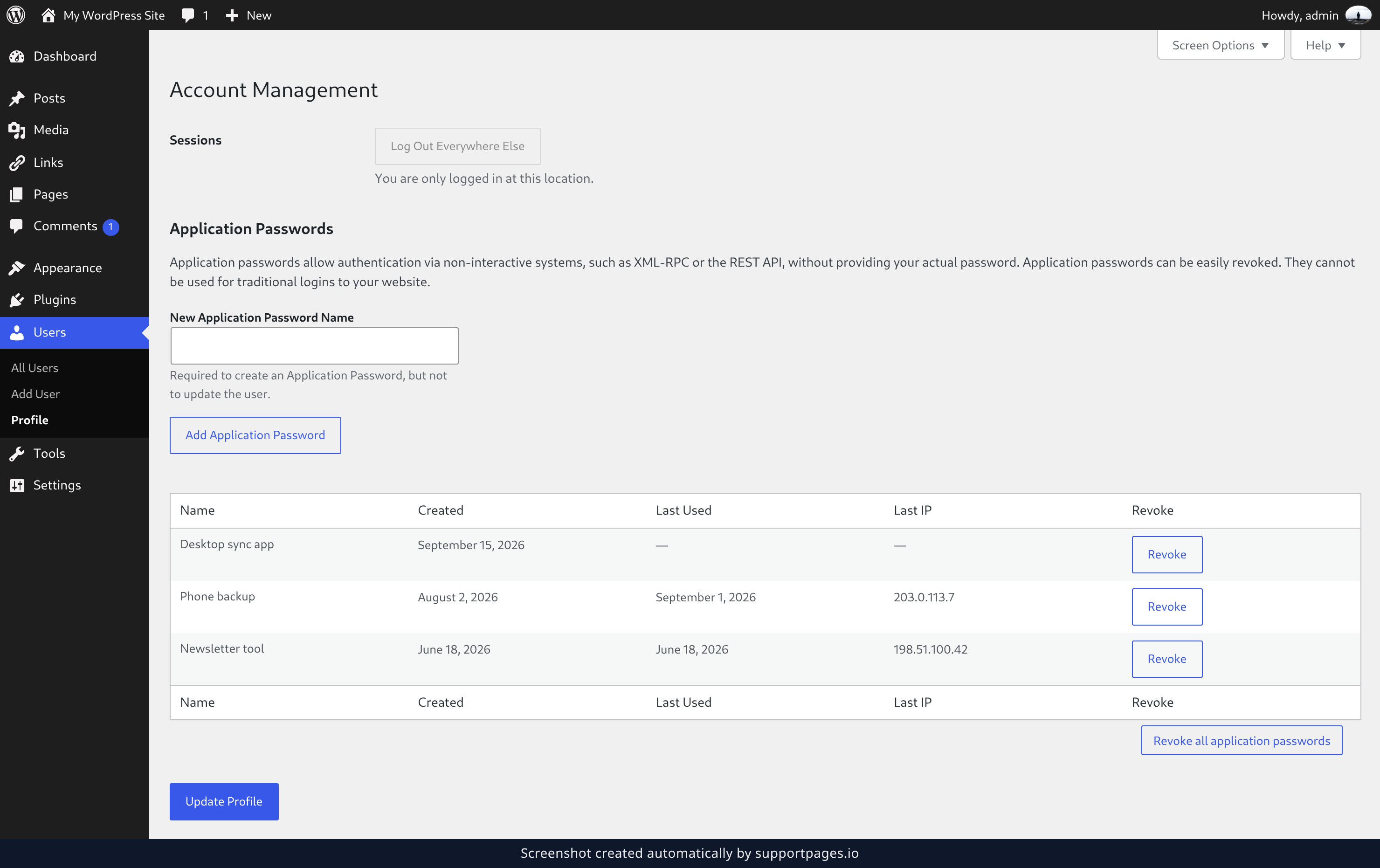This screenshot has height=868, width=1380.
Task: Click the Tools wrench icon
Action: point(17,453)
